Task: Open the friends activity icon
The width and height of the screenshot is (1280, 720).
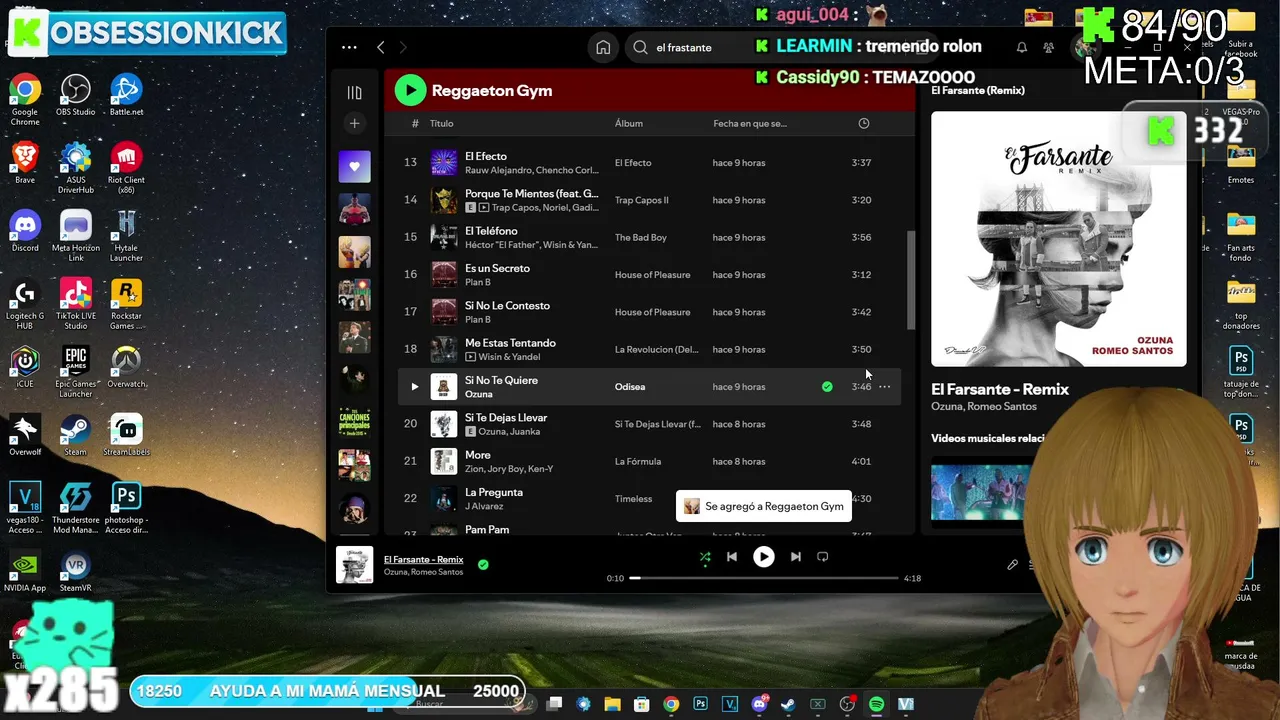Action: click(x=1048, y=47)
